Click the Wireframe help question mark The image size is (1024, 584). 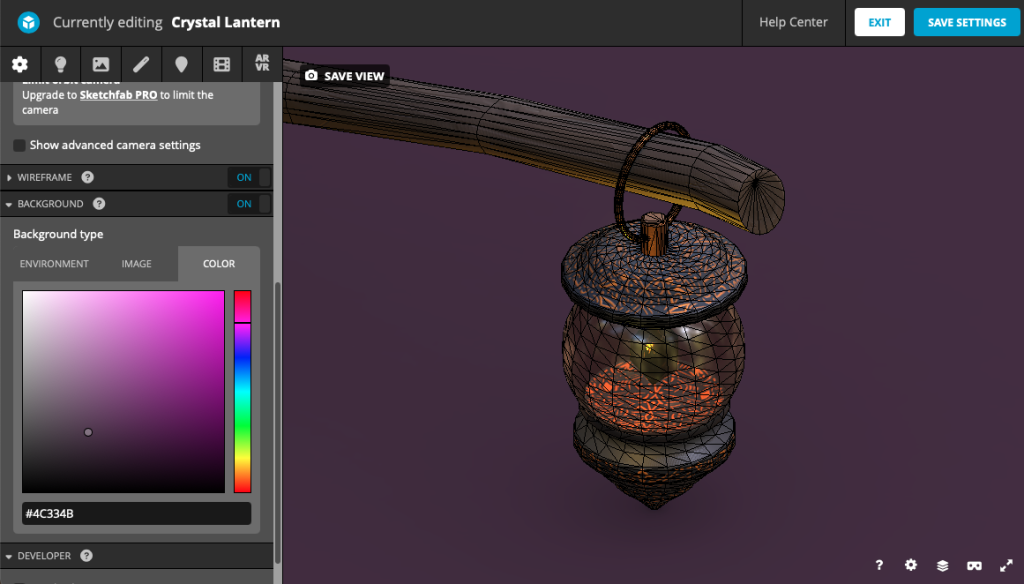[x=88, y=177]
